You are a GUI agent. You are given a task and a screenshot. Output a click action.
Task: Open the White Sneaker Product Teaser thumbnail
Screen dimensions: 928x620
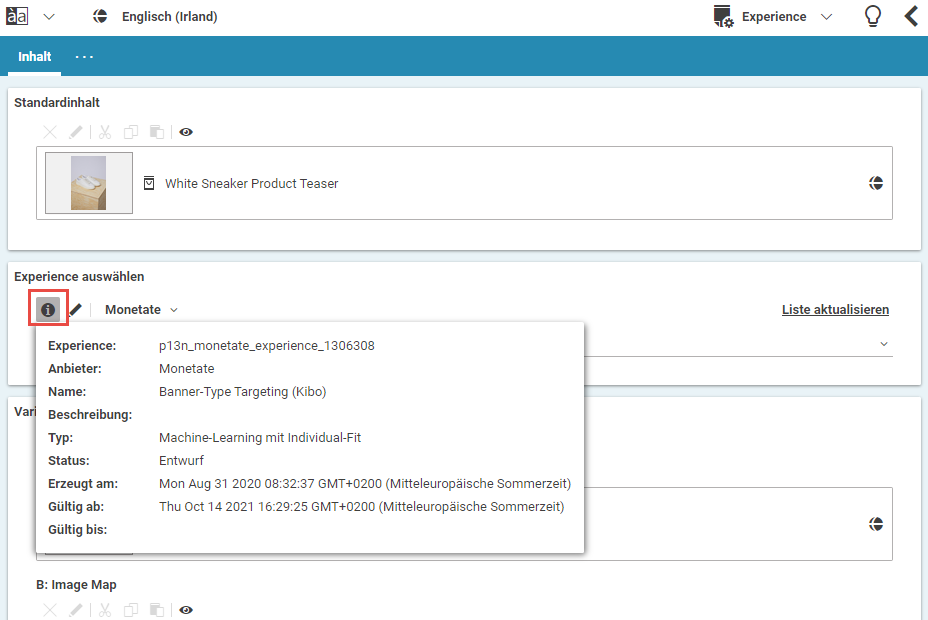pos(89,183)
